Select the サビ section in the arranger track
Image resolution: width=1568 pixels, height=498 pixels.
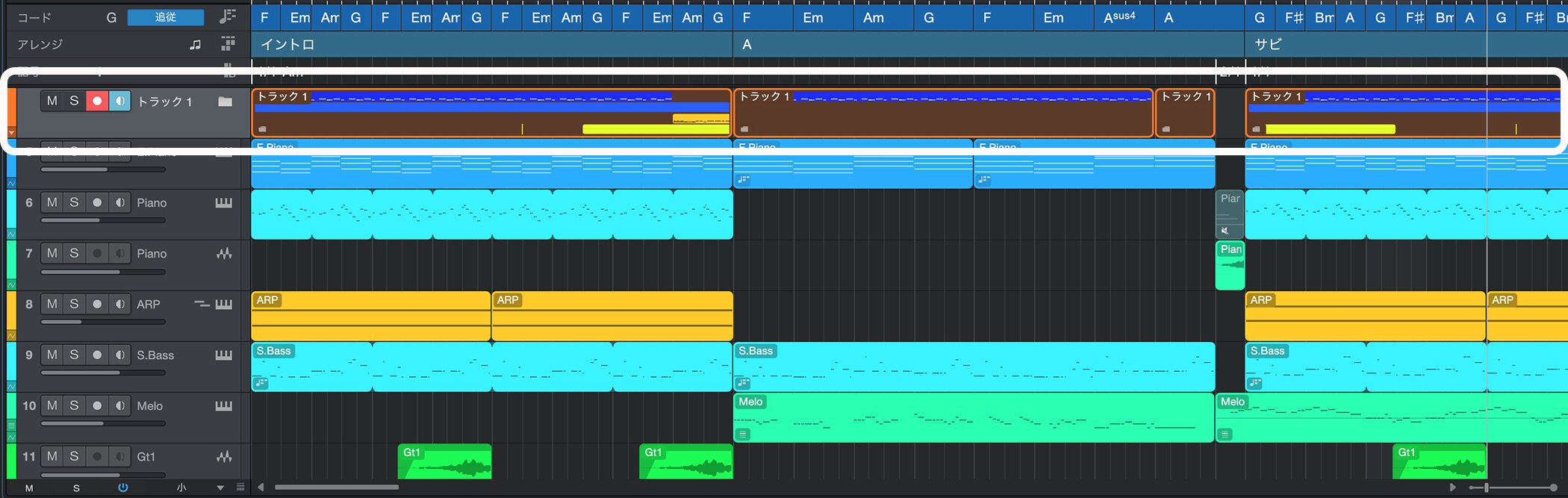click(1268, 45)
